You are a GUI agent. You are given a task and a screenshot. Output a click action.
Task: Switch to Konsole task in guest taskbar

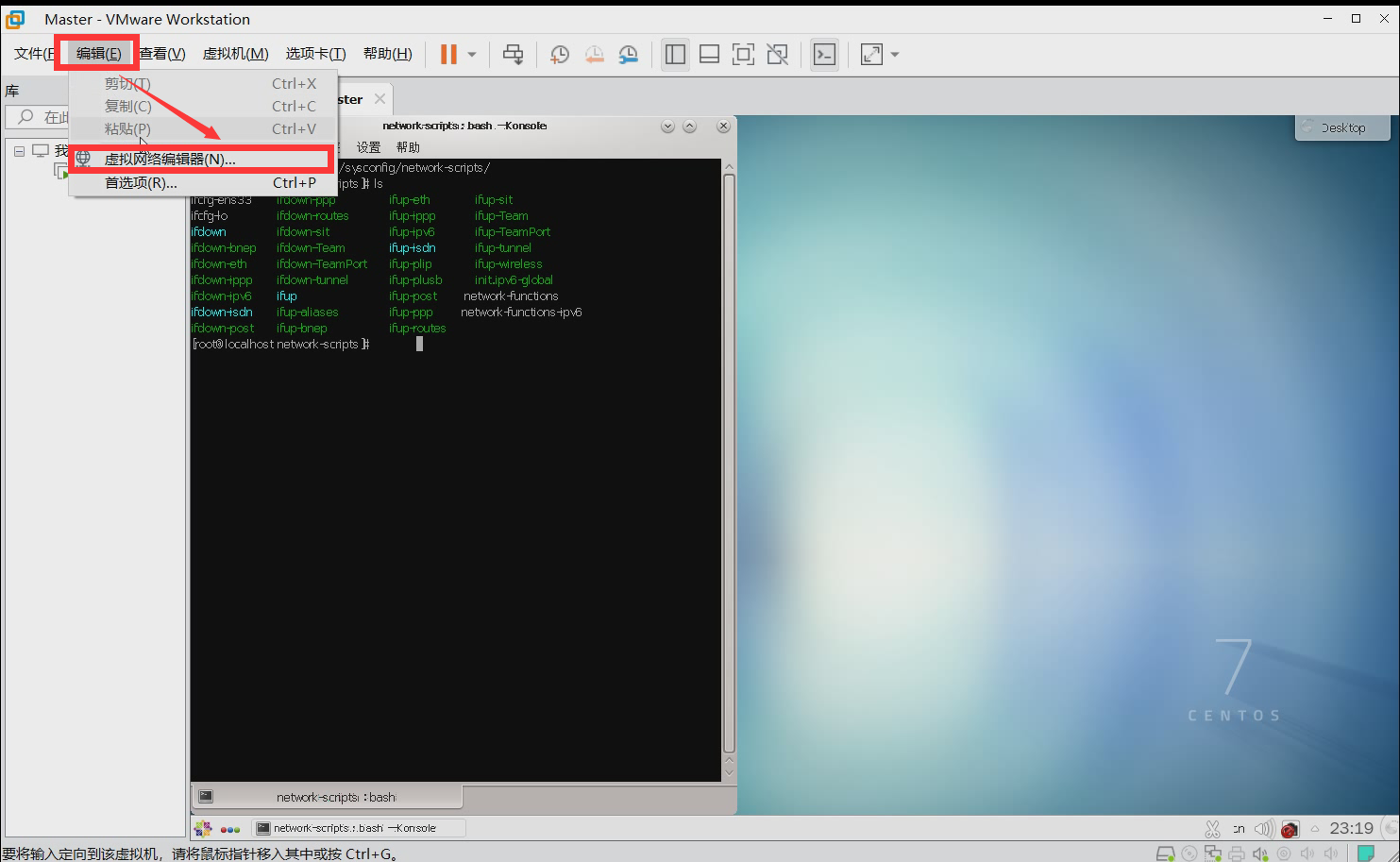pos(359,828)
